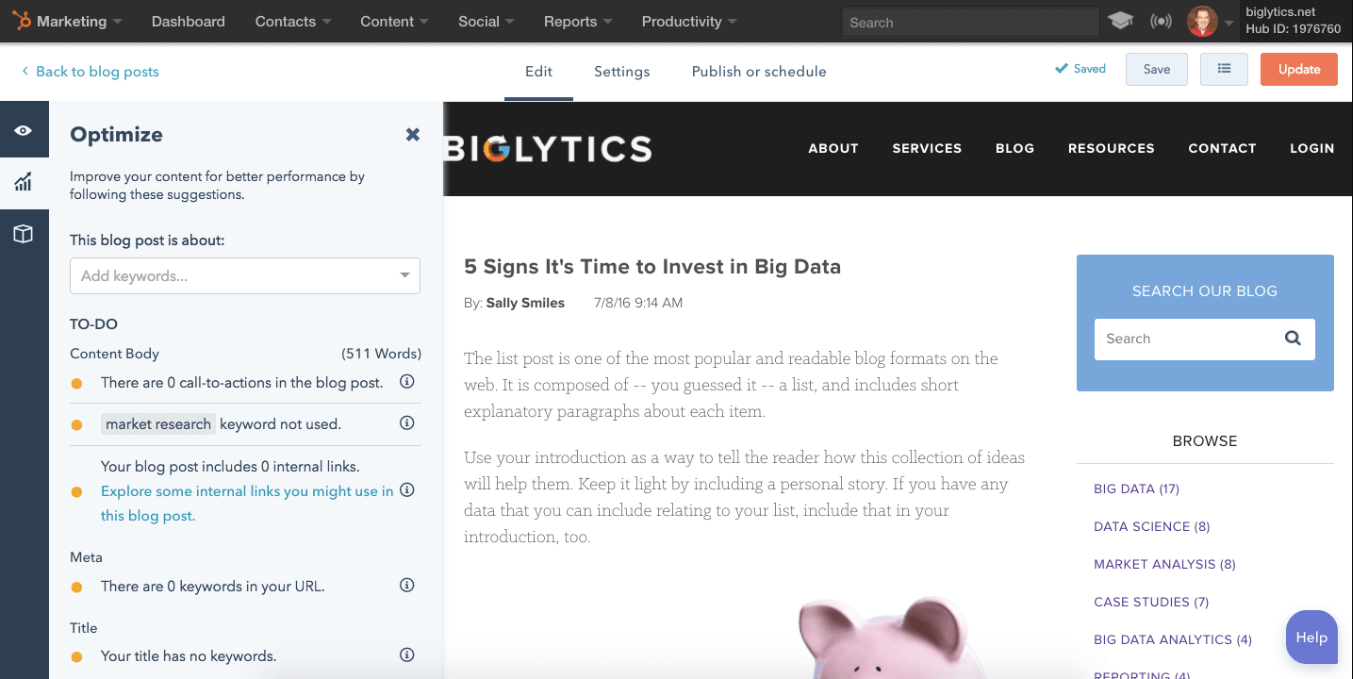Open the 'Add keywords' dropdown

(x=245, y=275)
